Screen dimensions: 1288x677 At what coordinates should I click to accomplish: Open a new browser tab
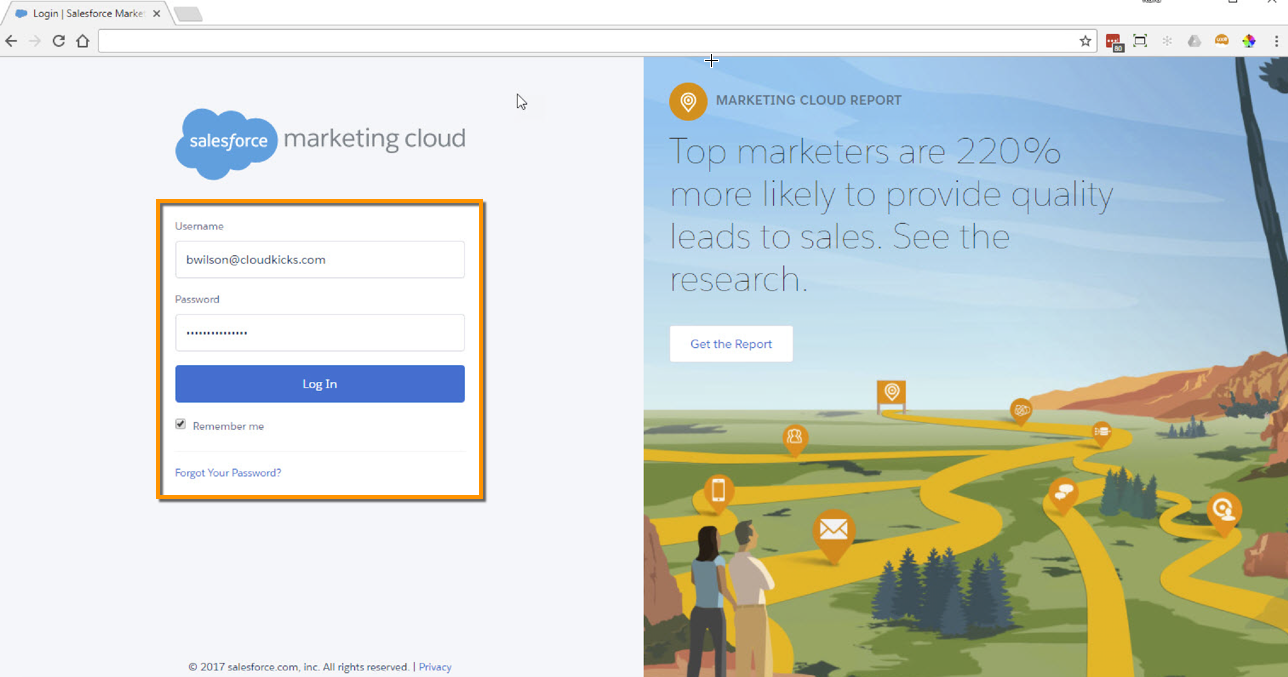[x=187, y=14]
